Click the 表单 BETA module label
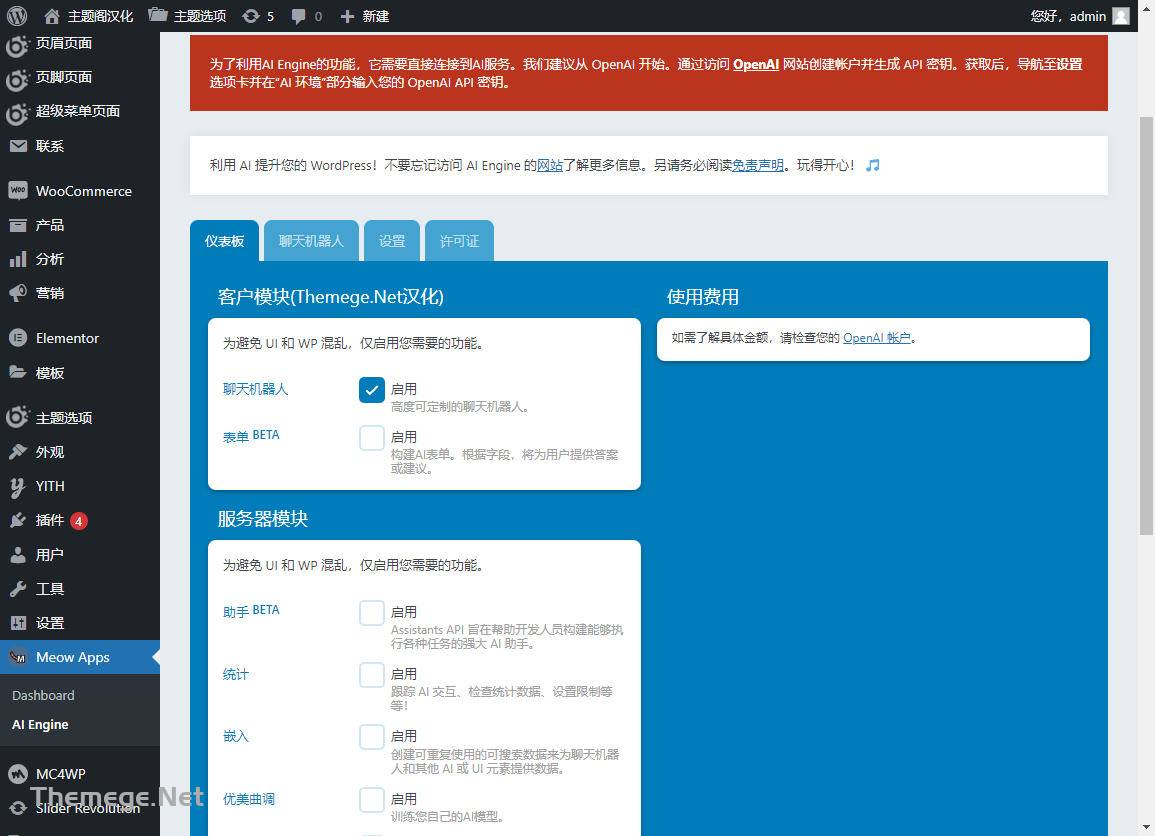Viewport: 1155px width, 836px height. click(251, 436)
